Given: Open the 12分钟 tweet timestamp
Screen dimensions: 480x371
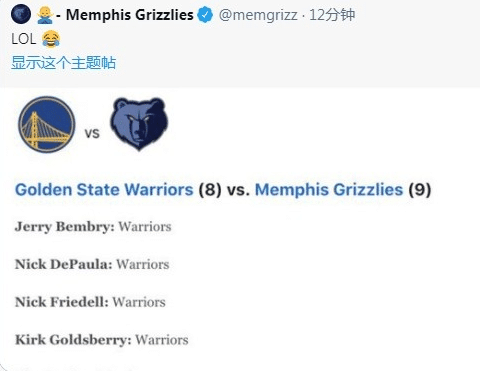Looking at the screenshot, I should pos(332,15).
